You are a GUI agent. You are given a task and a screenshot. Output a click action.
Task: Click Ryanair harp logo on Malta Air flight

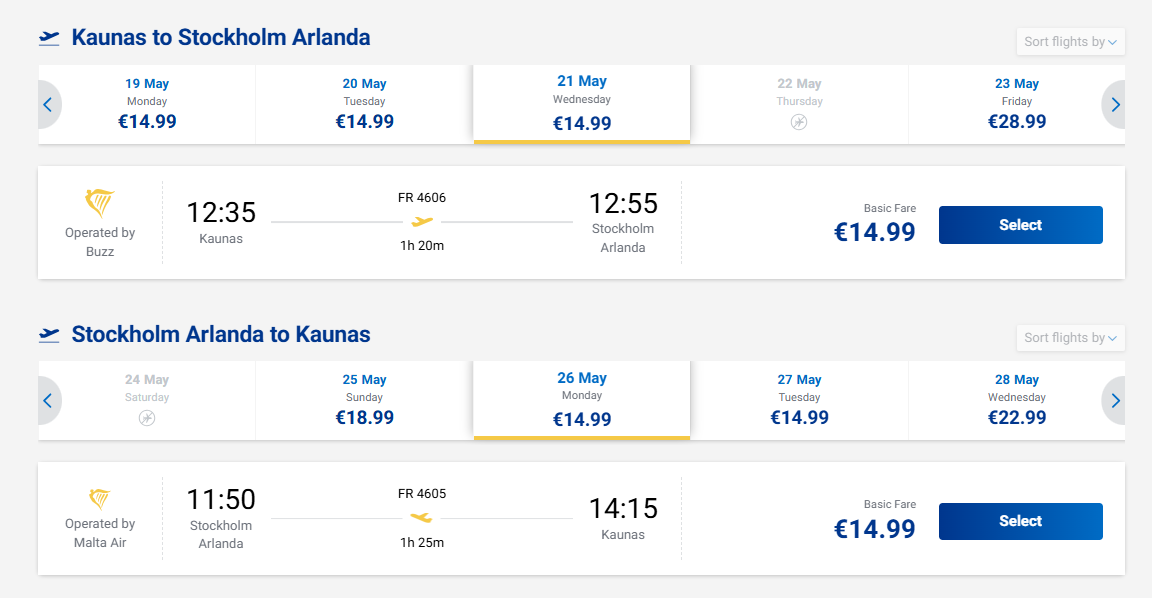pyautogui.click(x=100, y=499)
